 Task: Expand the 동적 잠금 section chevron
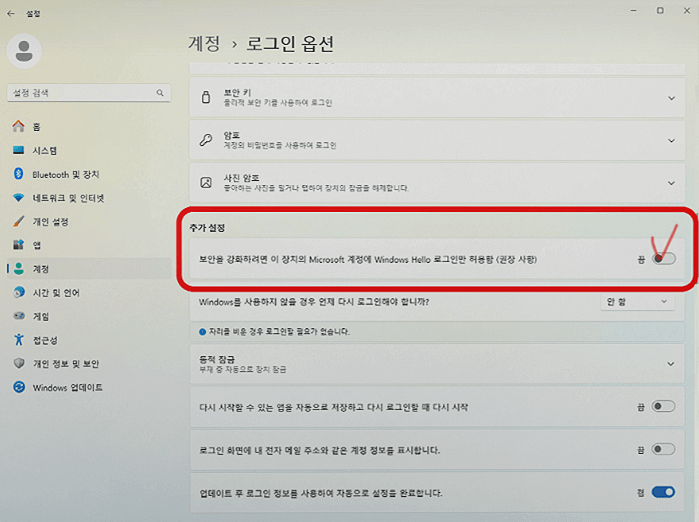[x=670, y=364]
